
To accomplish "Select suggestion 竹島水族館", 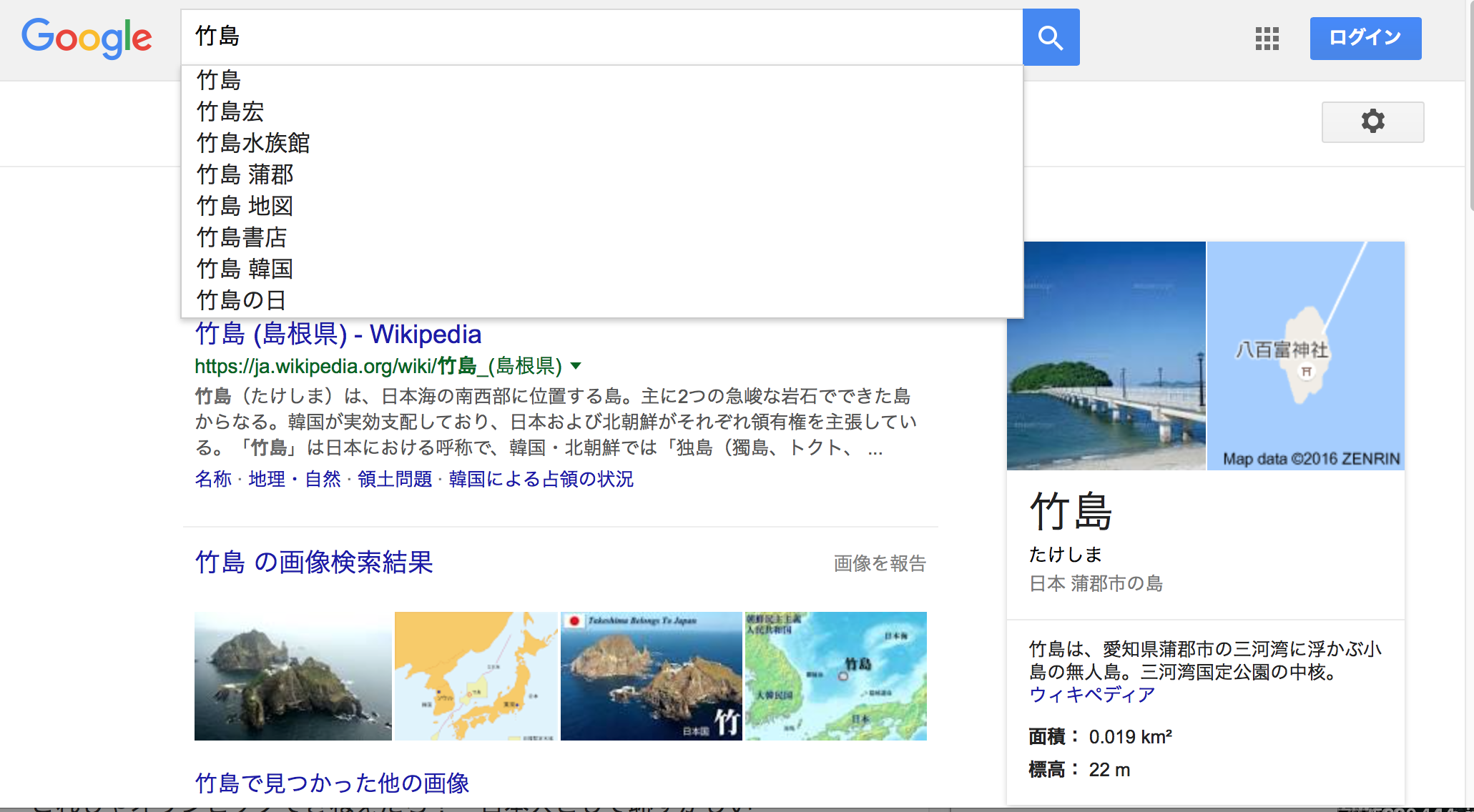I will tap(253, 143).
